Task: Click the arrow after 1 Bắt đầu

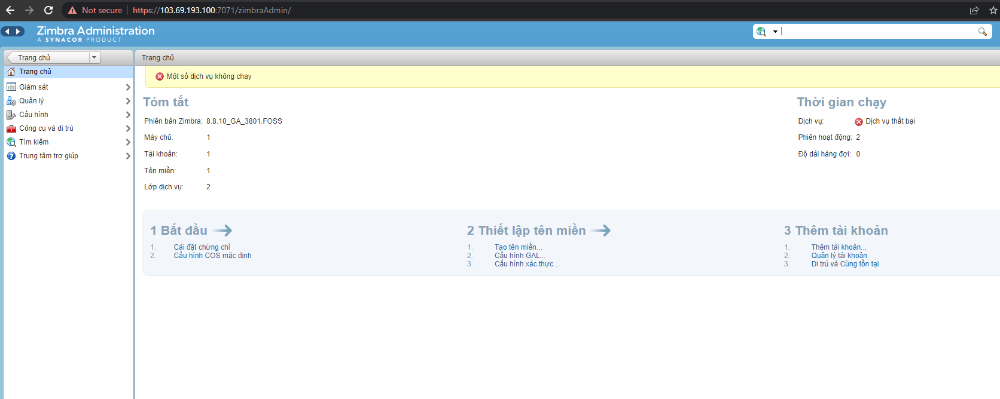Action: (x=223, y=231)
